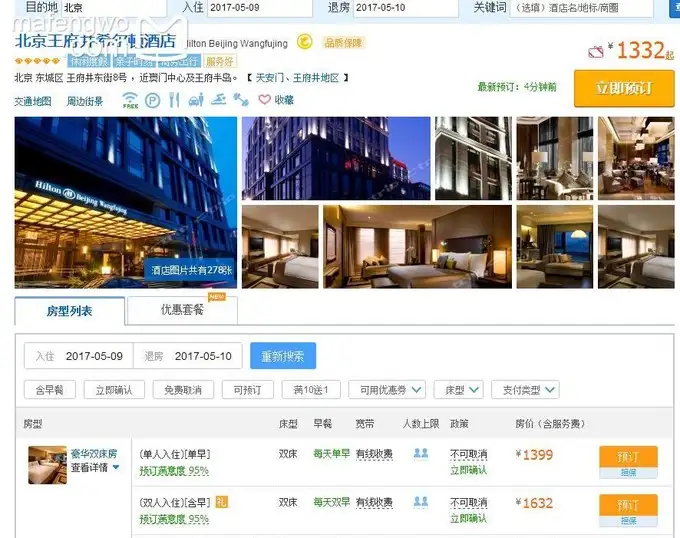Click the gym dumbbell amenity icon
This screenshot has height=538, width=680.
point(241,100)
